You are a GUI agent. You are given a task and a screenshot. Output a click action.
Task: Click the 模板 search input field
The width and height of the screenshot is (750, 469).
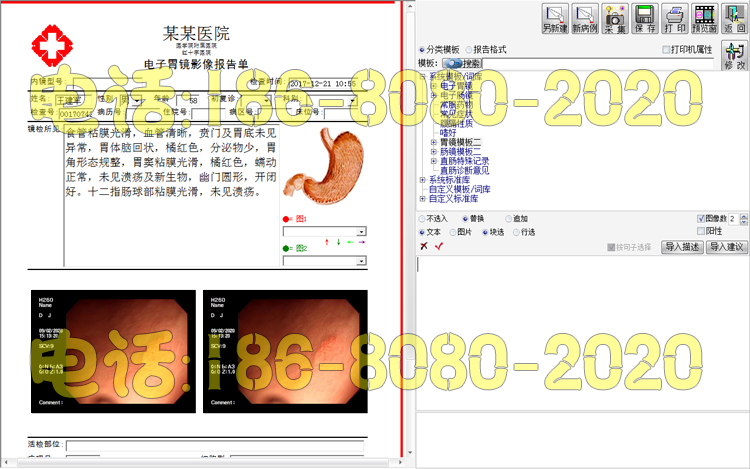pos(597,63)
